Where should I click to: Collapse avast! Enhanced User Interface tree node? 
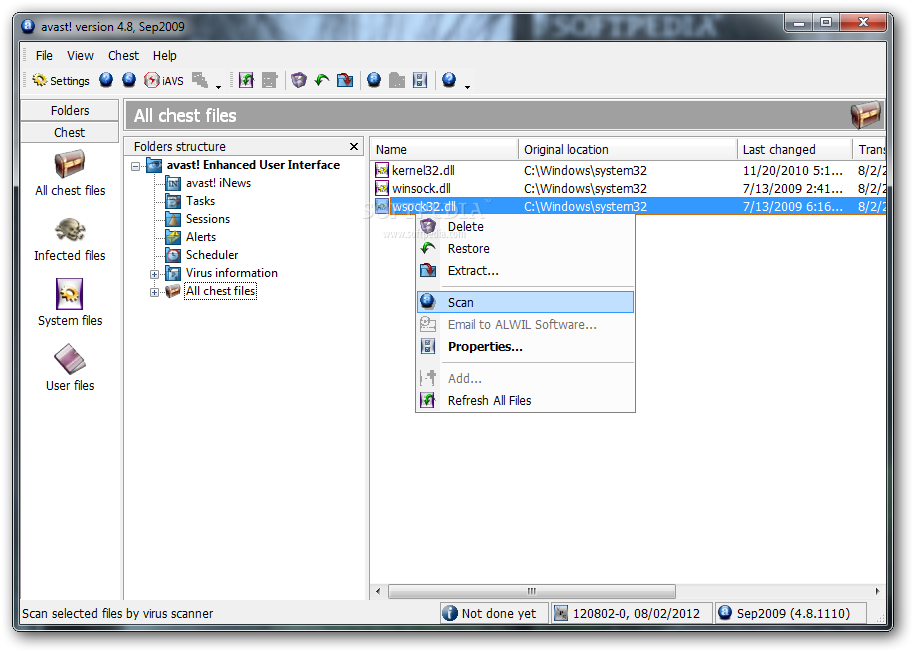136,166
